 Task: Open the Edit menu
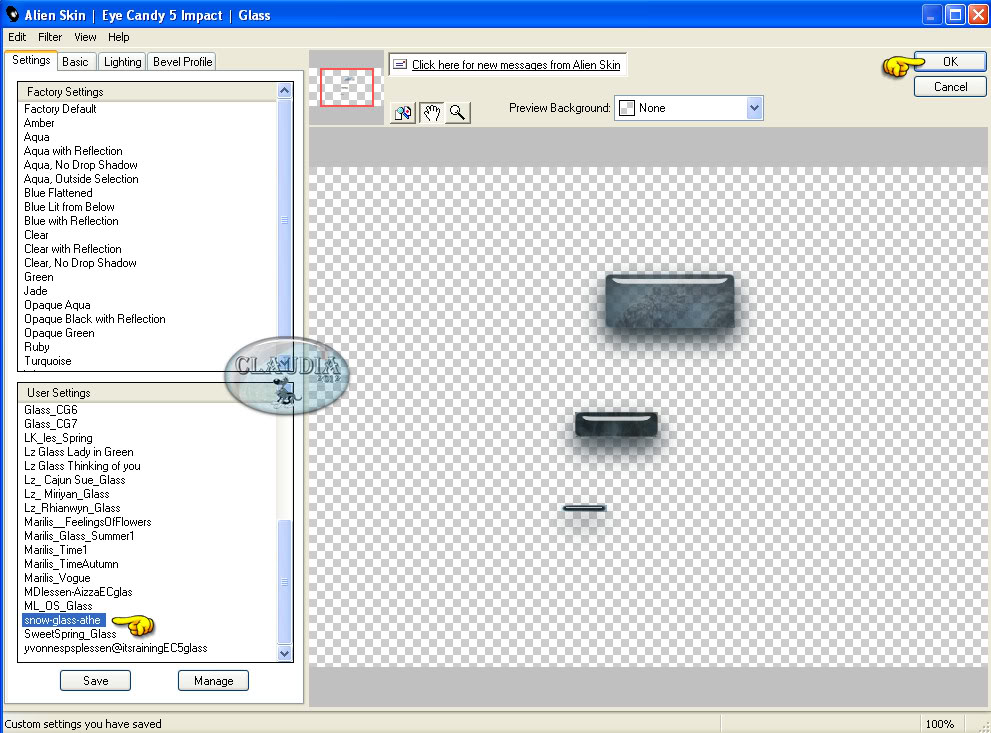click(x=17, y=37)
